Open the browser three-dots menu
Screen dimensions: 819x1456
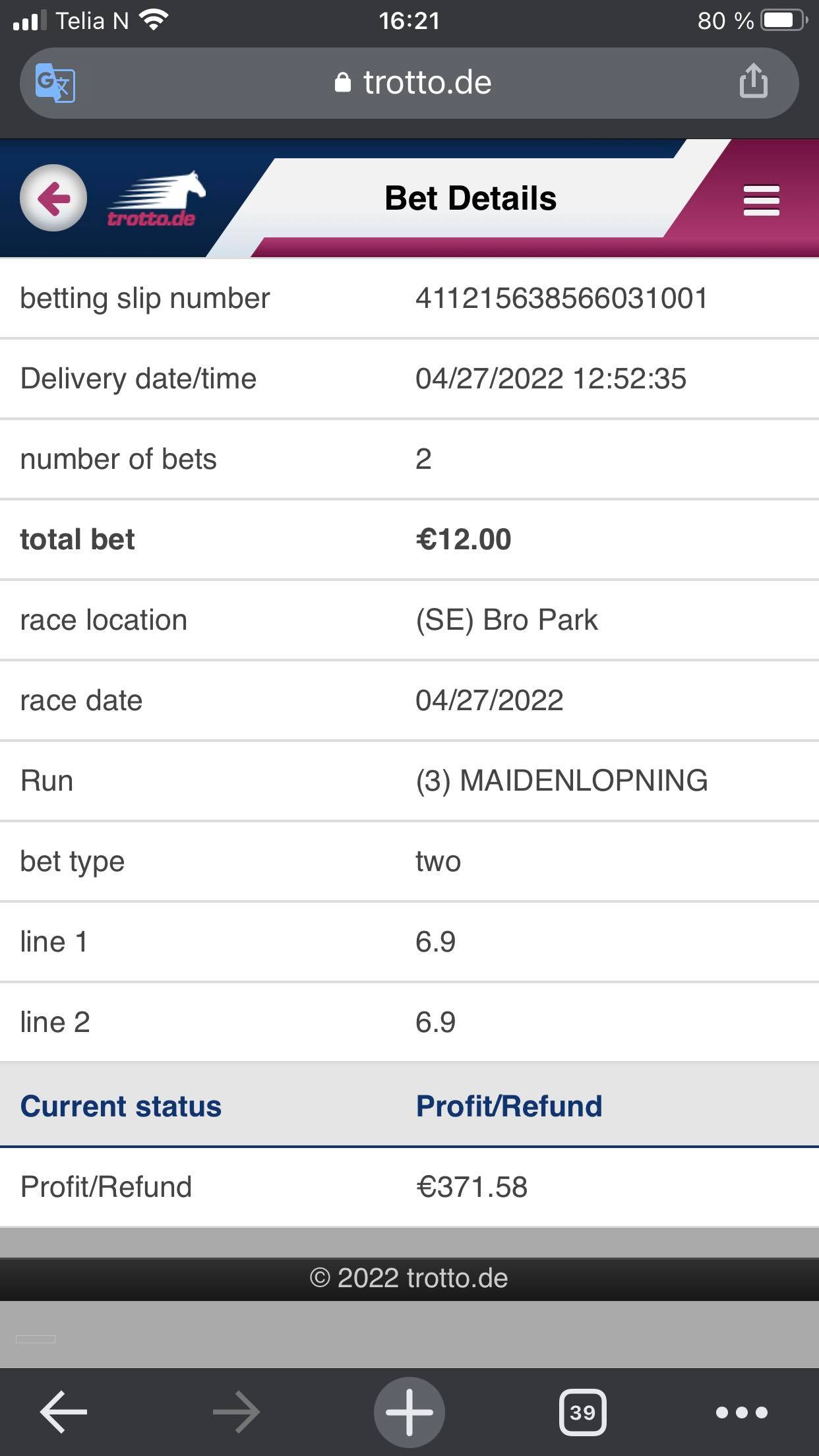(x=742, y=1412)
